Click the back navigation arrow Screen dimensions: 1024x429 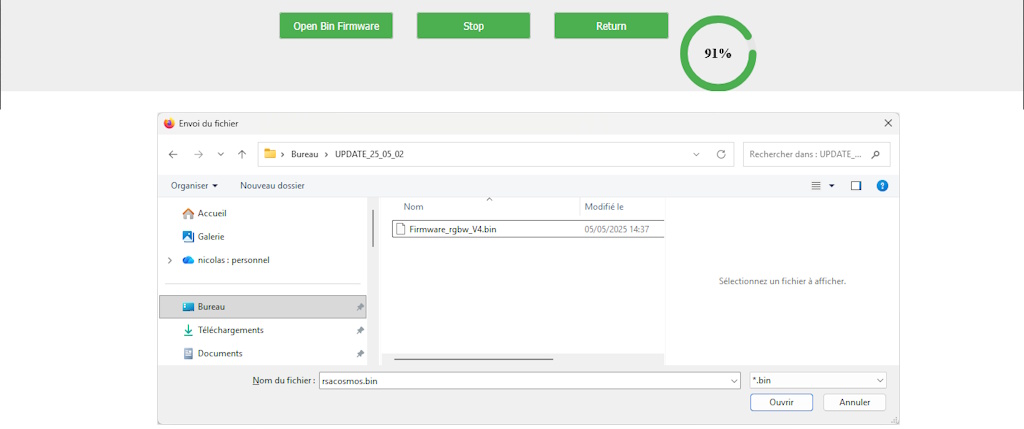tap(173, 155)
